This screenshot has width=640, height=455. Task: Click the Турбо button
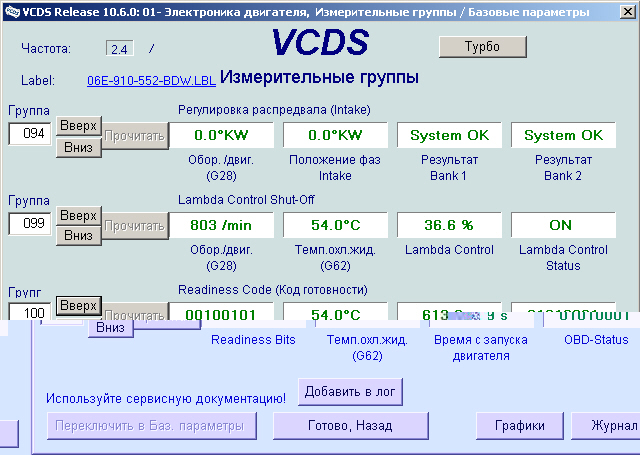pyautogui.click(x=482, y=47)
